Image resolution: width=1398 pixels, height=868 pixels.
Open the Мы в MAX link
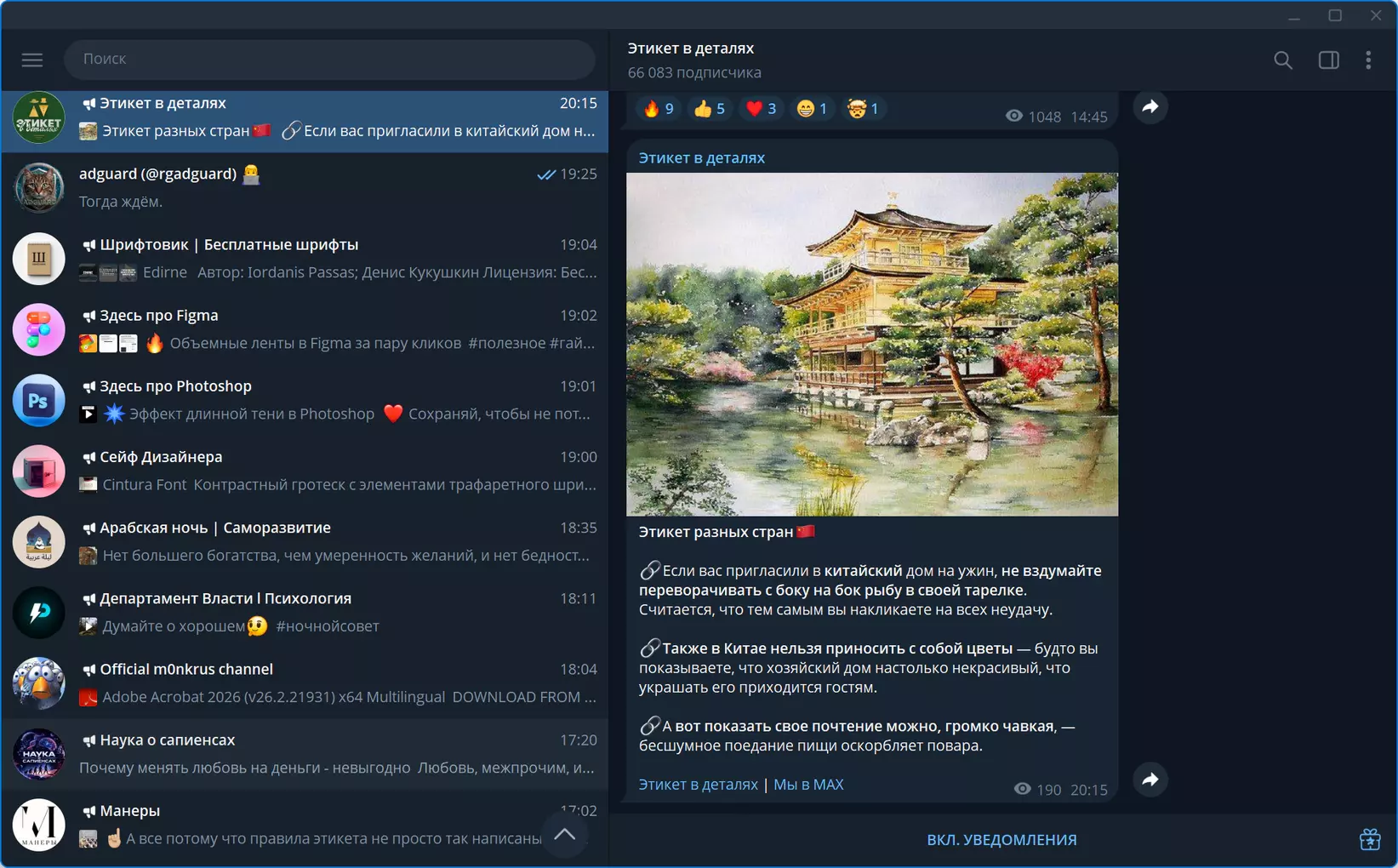click(808, 785)
